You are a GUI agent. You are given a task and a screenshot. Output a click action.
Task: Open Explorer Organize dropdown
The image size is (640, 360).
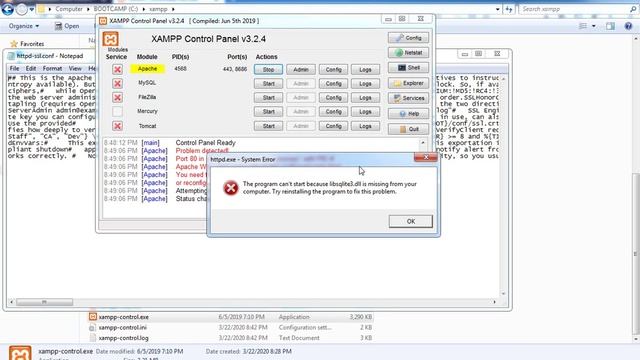point(24,26)
